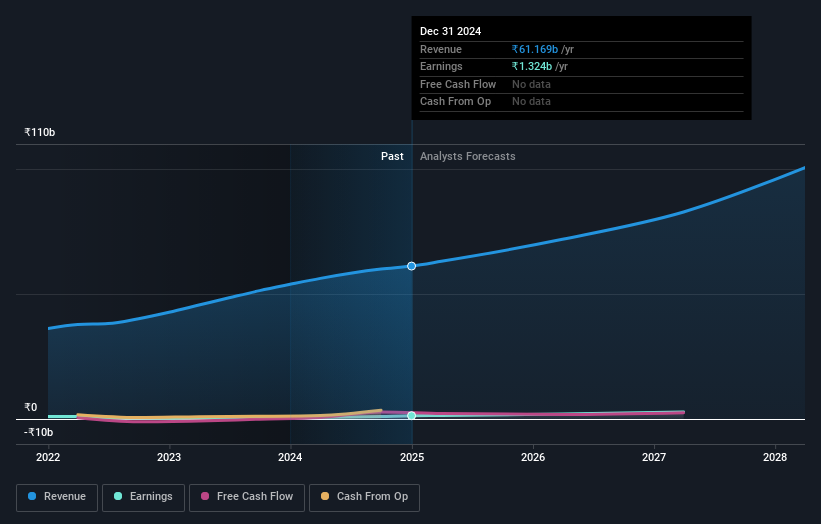821x524 pixels.
Task: Click the ₹1.324b earnings value
Action: click(x=531, y=66)
